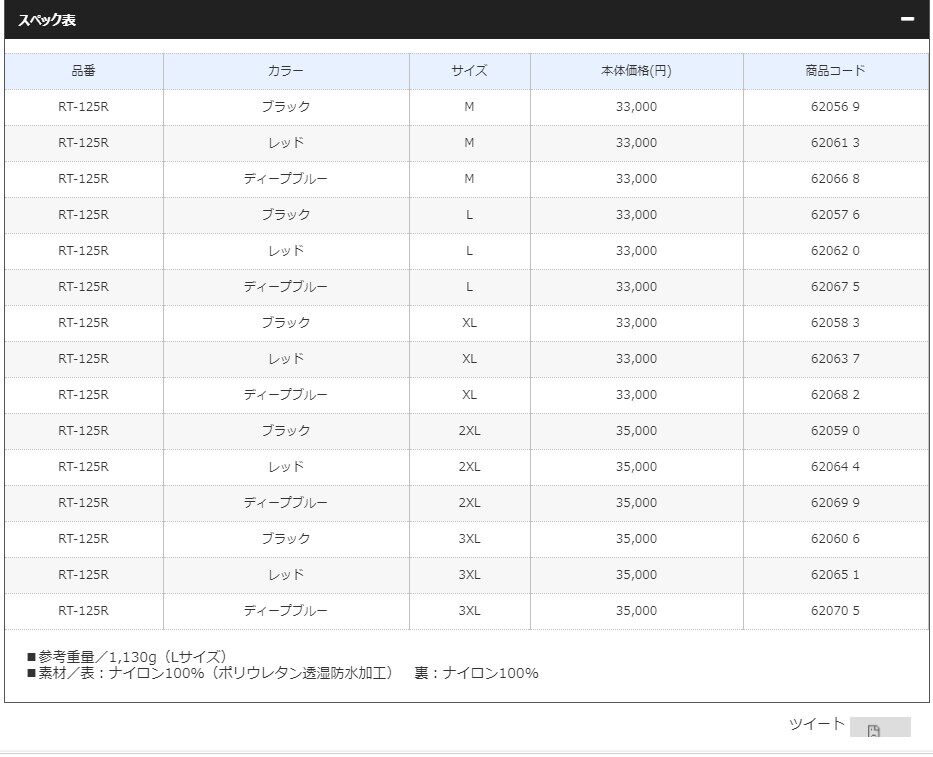933x757 pixels.
Task: Click RT-125R in the 62063 7 row
Action: (x=84, y=359)
